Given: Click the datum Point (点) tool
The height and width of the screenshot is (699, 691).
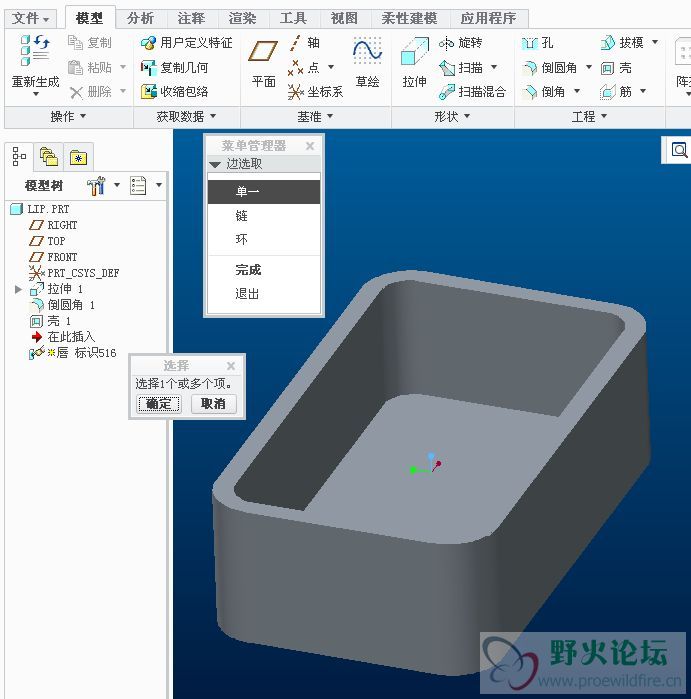Looking at the screenshot, I should click(305, 67).
